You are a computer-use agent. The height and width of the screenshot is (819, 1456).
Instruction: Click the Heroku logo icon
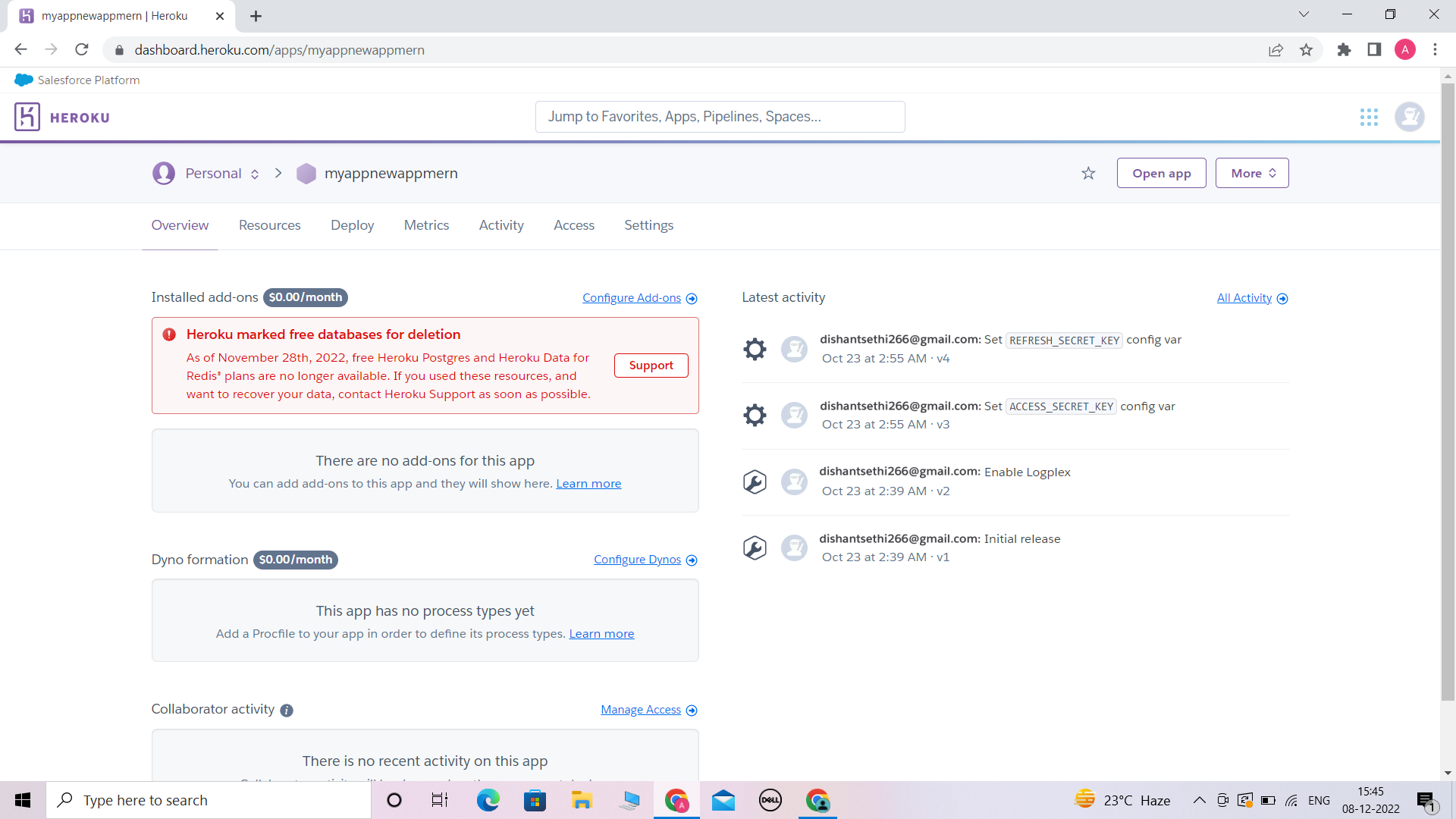pos(27,117)
